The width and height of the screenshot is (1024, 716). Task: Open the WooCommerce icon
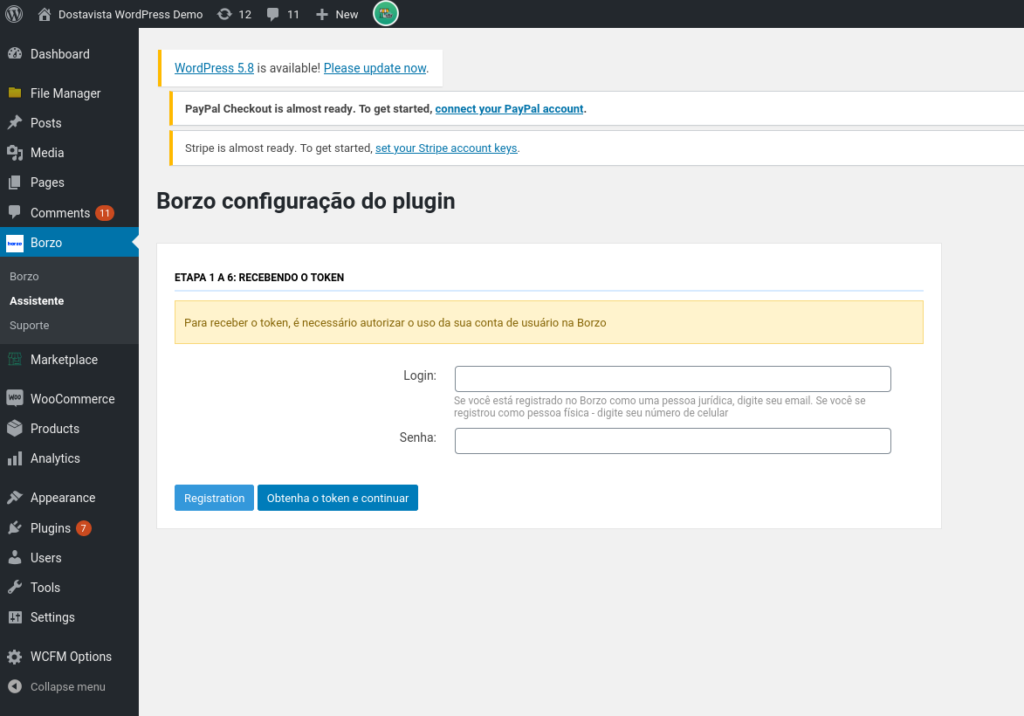[x=16, y=398]
